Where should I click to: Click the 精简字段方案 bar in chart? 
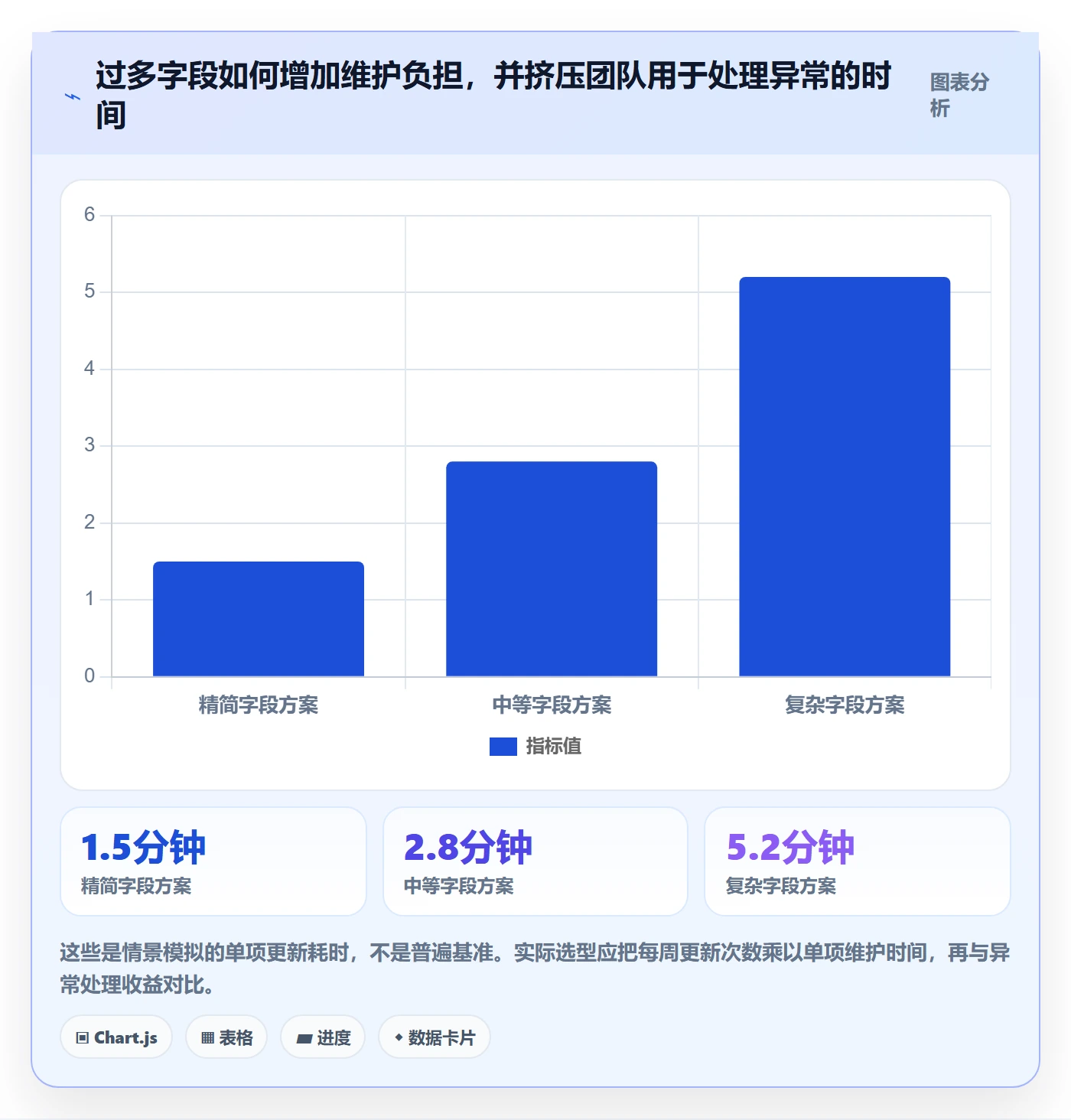259,619
